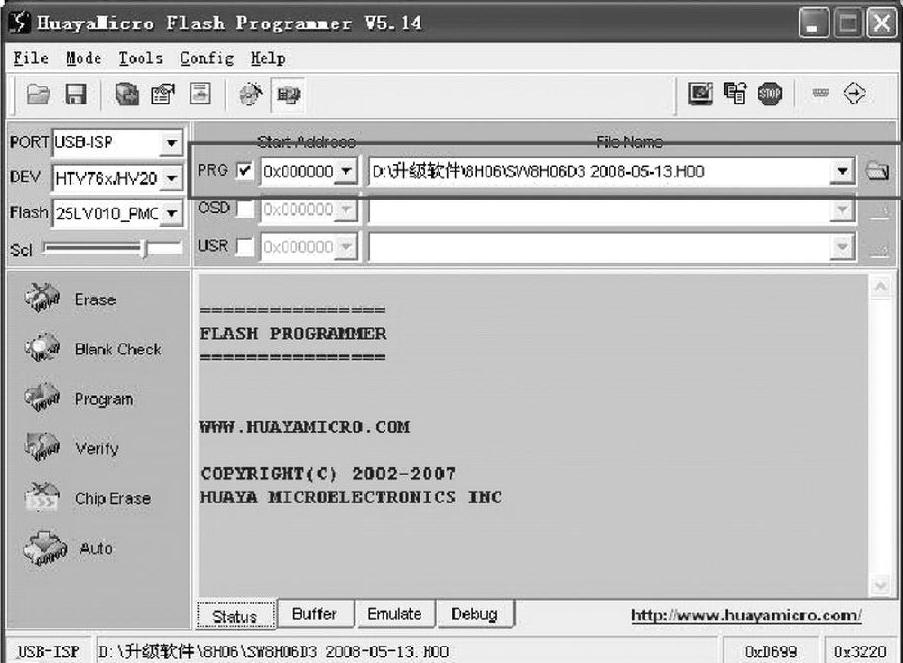903x663 pixels.
Task: Open the Help menu
Action: point(268,58)
